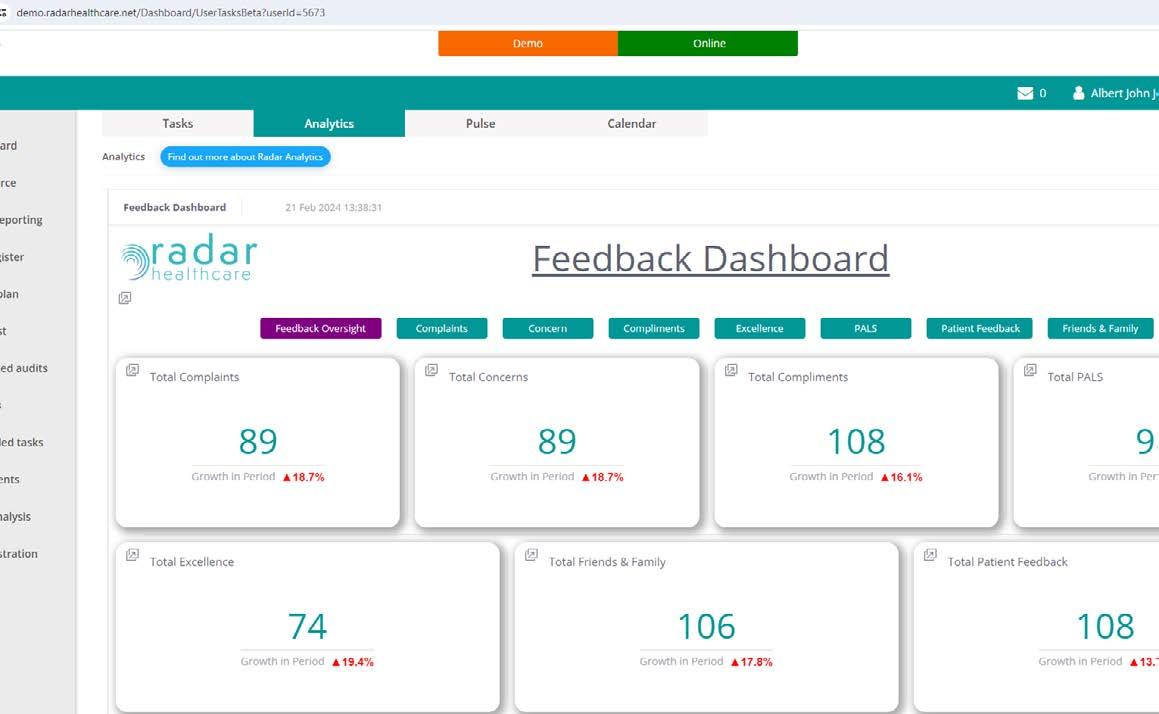Open the Concern dashboard button
Image resolution: width=1159 pixels, height=714 pixels.
pyautogui.click(x=548, y=328)
